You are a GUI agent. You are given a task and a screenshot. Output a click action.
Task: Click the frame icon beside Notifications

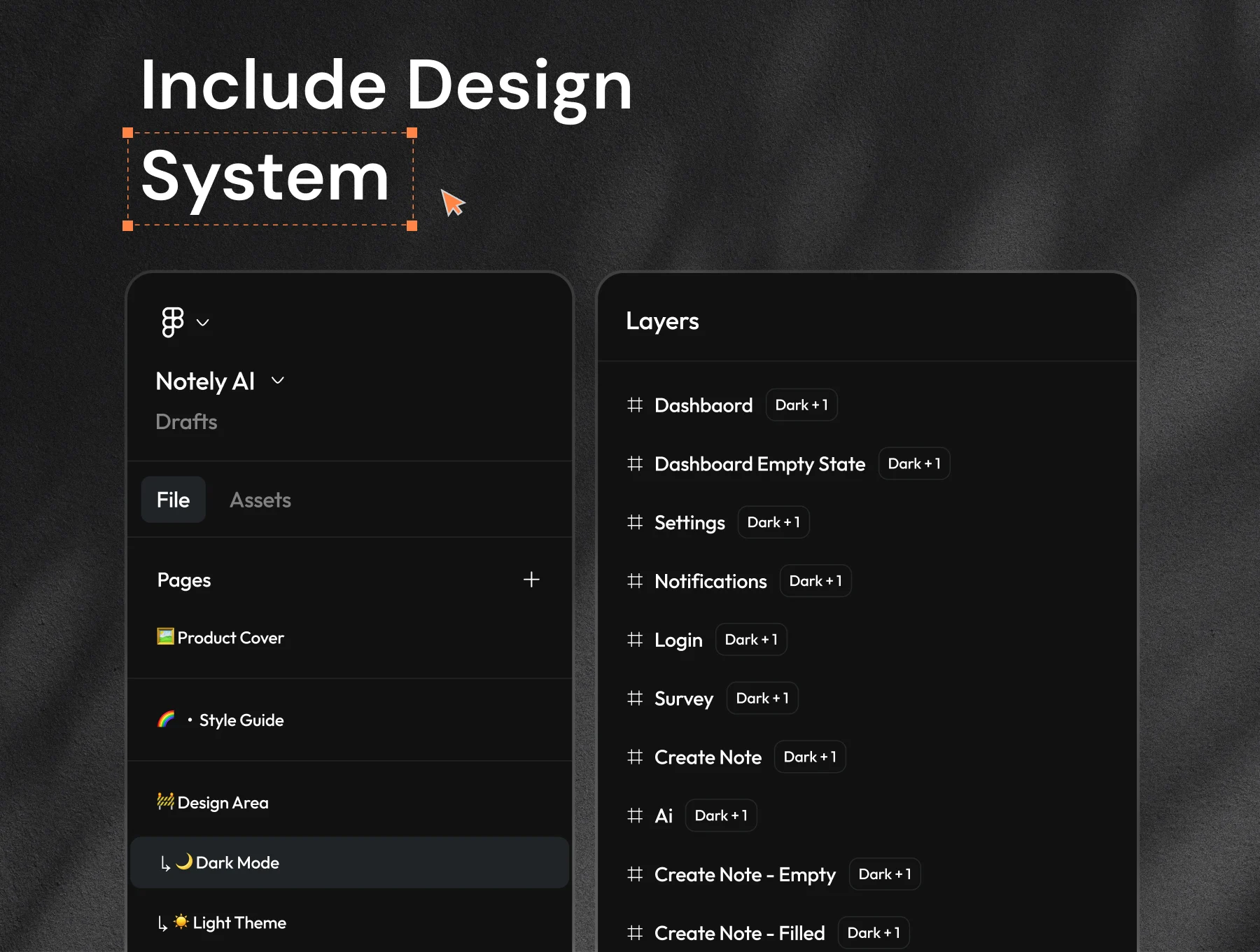tap(635, 581)
